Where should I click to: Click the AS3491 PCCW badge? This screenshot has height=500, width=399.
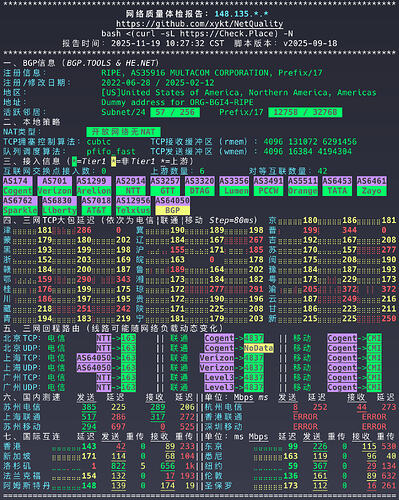coord(268,186)
